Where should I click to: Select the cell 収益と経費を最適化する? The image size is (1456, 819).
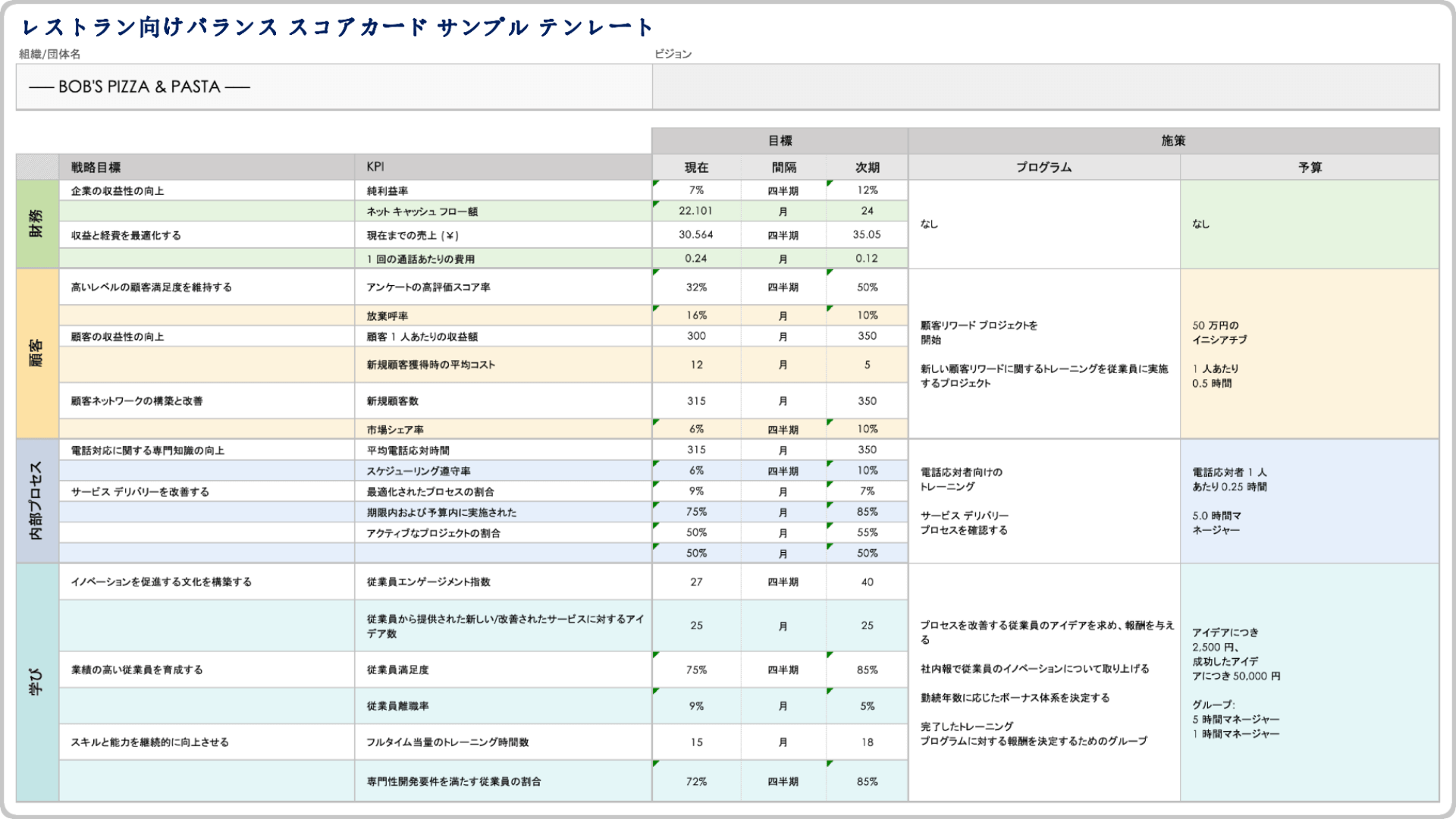207,235
